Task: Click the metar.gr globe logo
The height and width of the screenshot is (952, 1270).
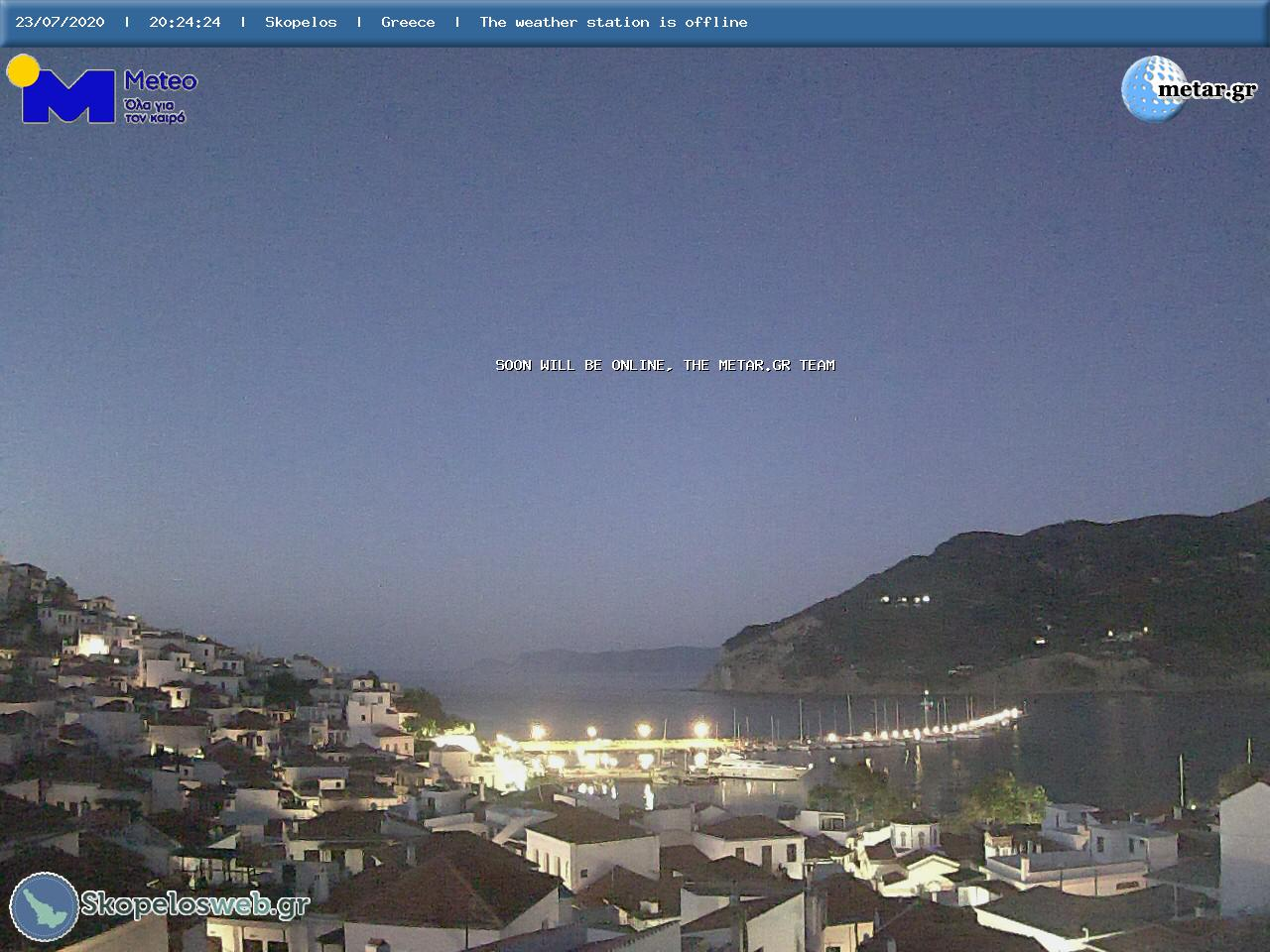Action: [1153, 88]
